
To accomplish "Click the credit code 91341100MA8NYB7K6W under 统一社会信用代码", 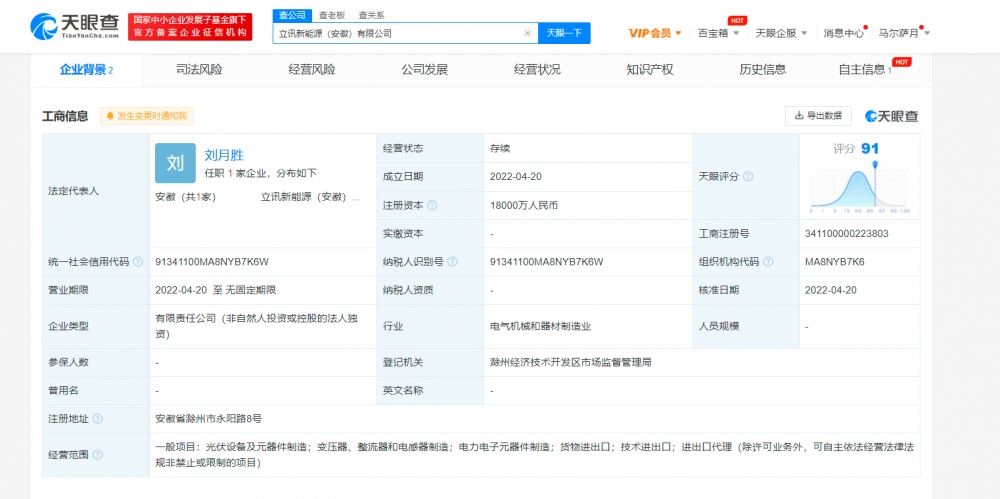I will click(x=212, y=262).
